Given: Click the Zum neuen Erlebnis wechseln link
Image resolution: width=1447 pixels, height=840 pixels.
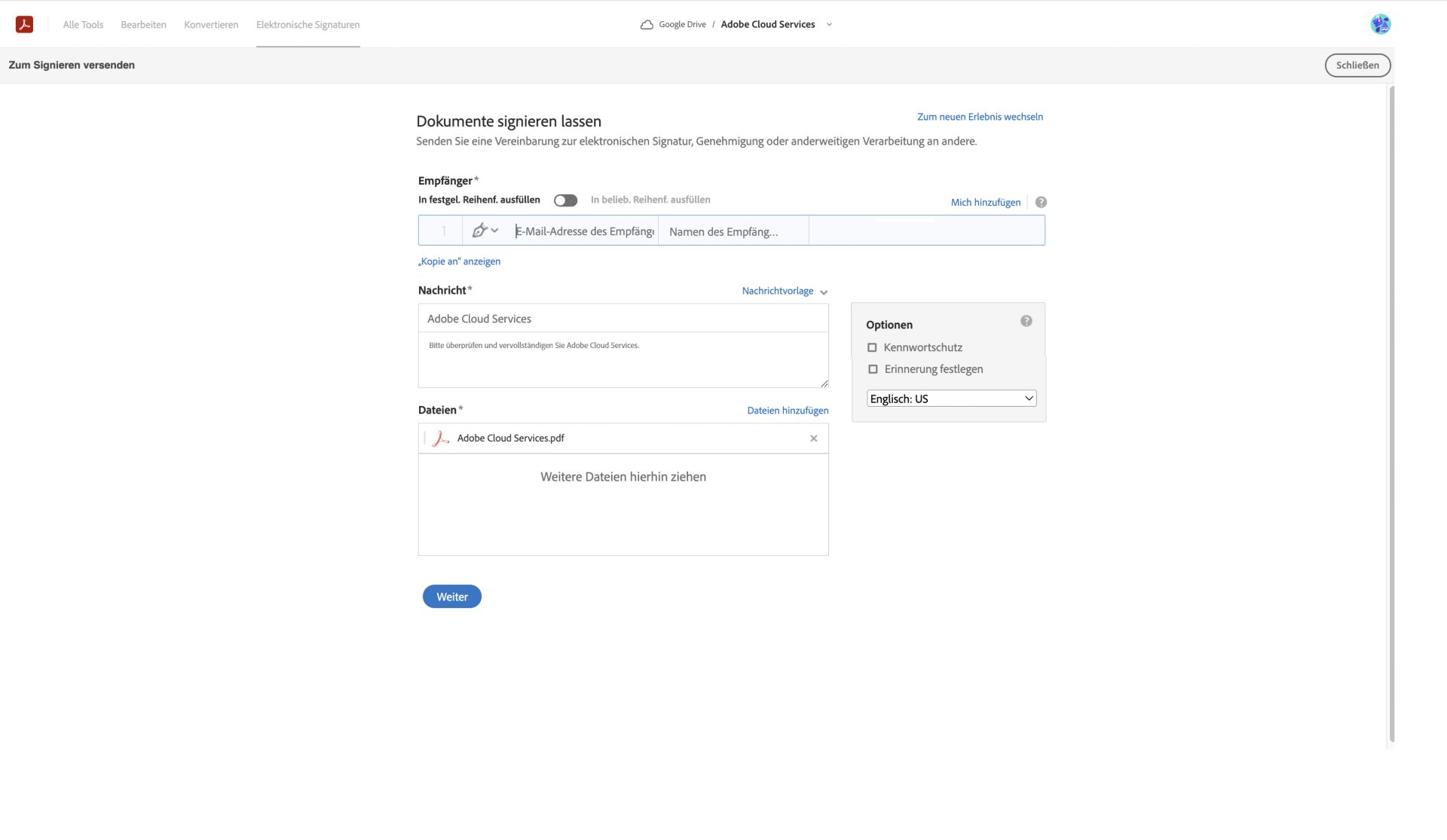Looking at the screenshot, I should pyautogui.click(x=980, y=116).
